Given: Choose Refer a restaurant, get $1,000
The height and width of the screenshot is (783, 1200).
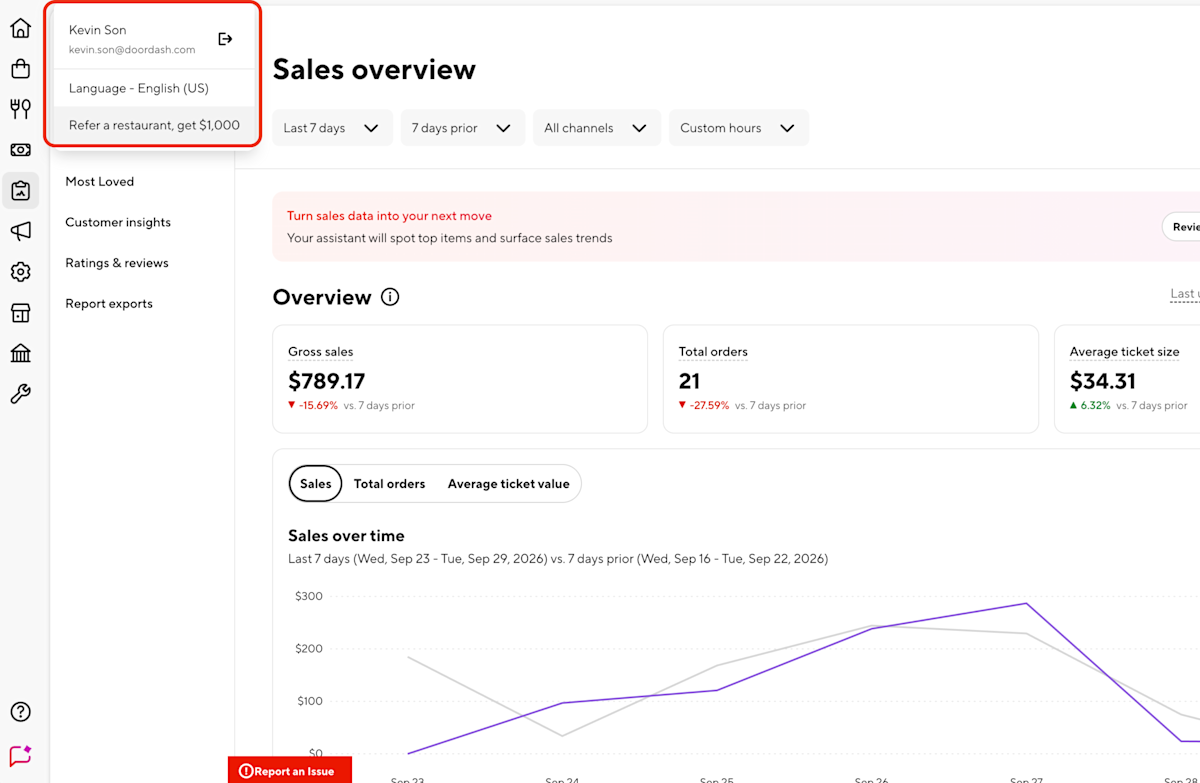Looking at the screenshot, I should [x=154, y=125].
